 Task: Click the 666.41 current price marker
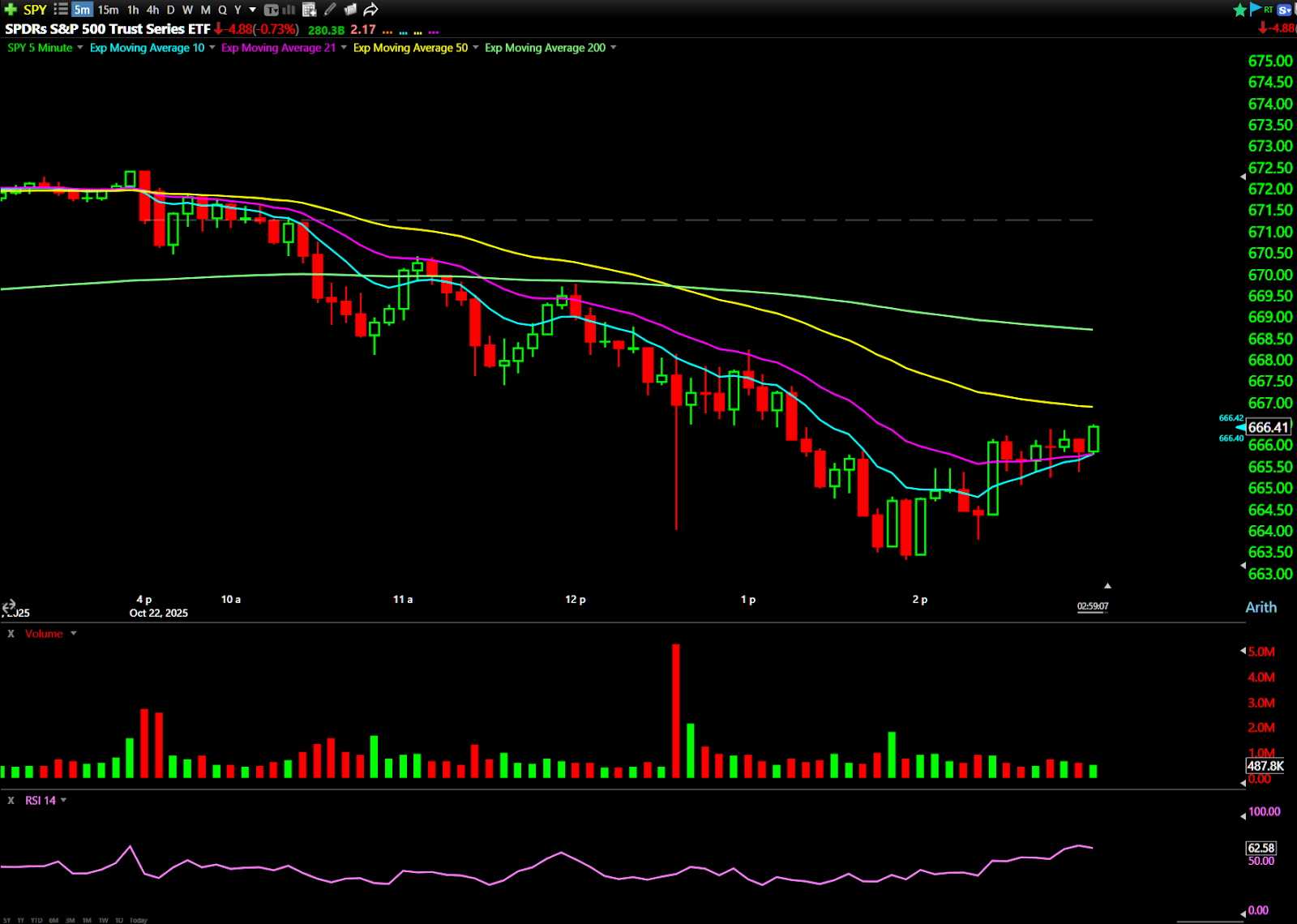(x=1268, y=427)
